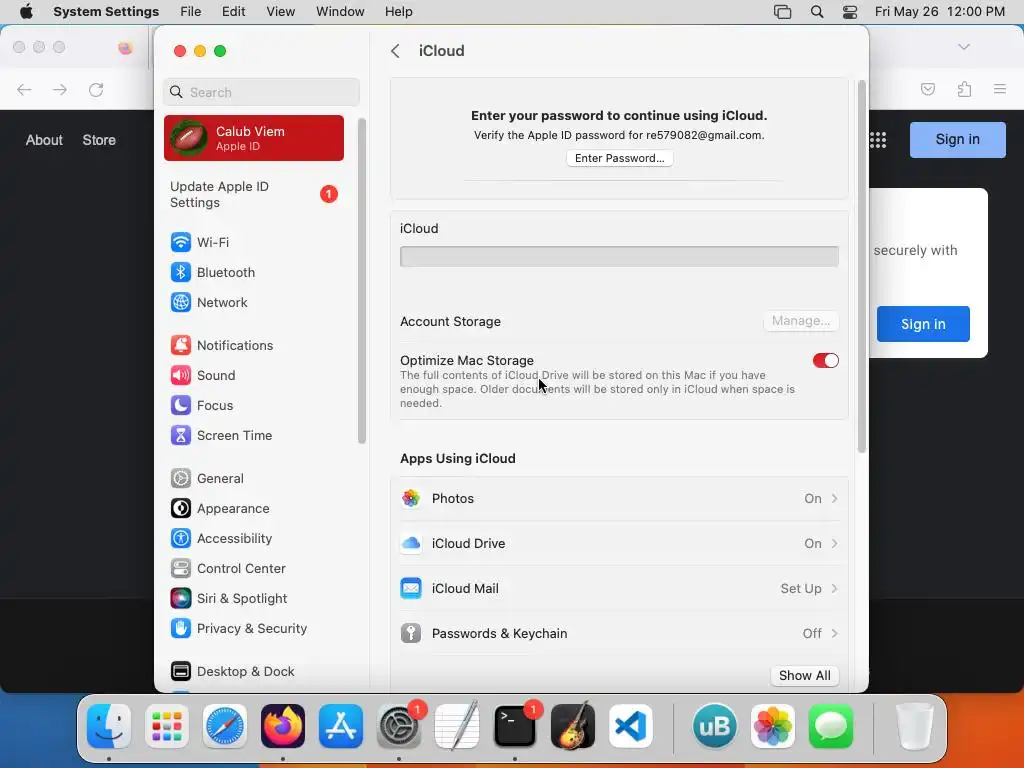Expand Firefox tab list chevron
1024x768 pixels.
pyautogui.click(x=964, y=47)
